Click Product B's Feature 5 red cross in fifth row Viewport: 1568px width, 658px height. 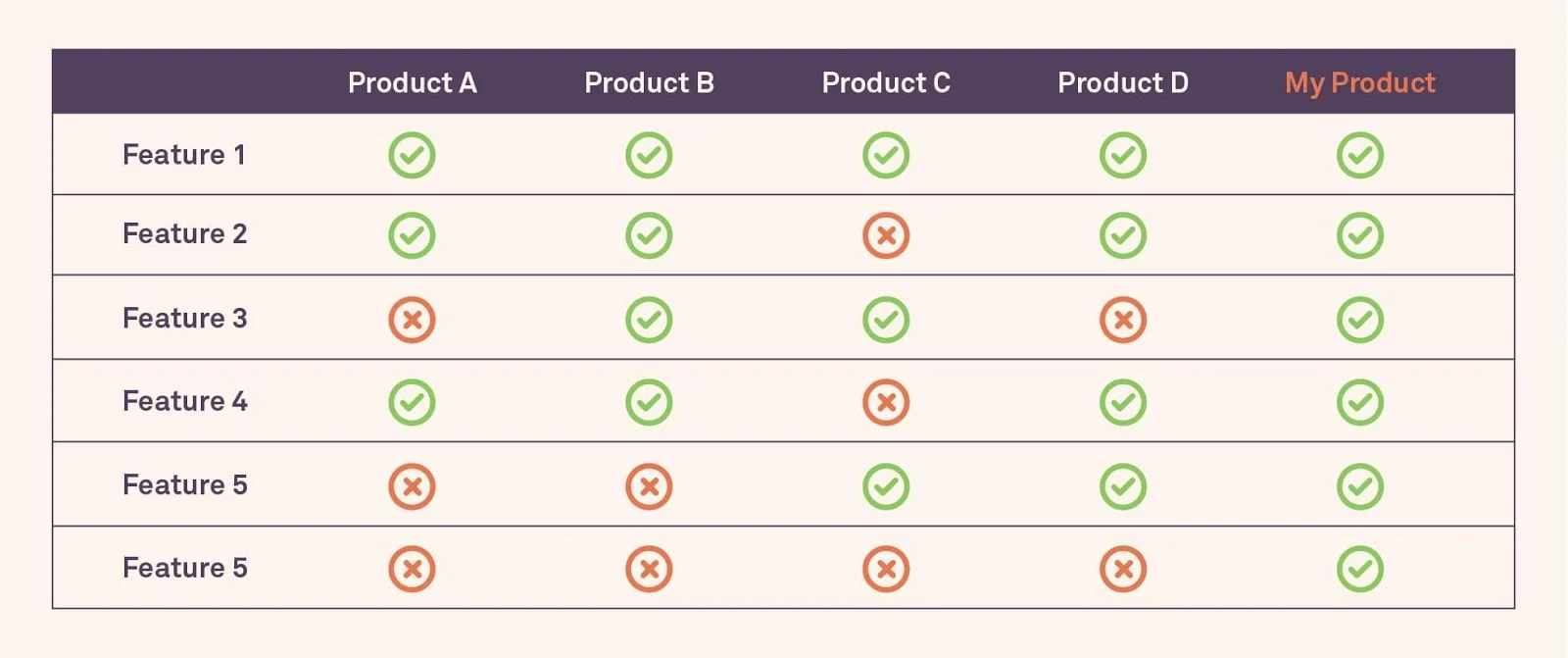coord(649,486)
